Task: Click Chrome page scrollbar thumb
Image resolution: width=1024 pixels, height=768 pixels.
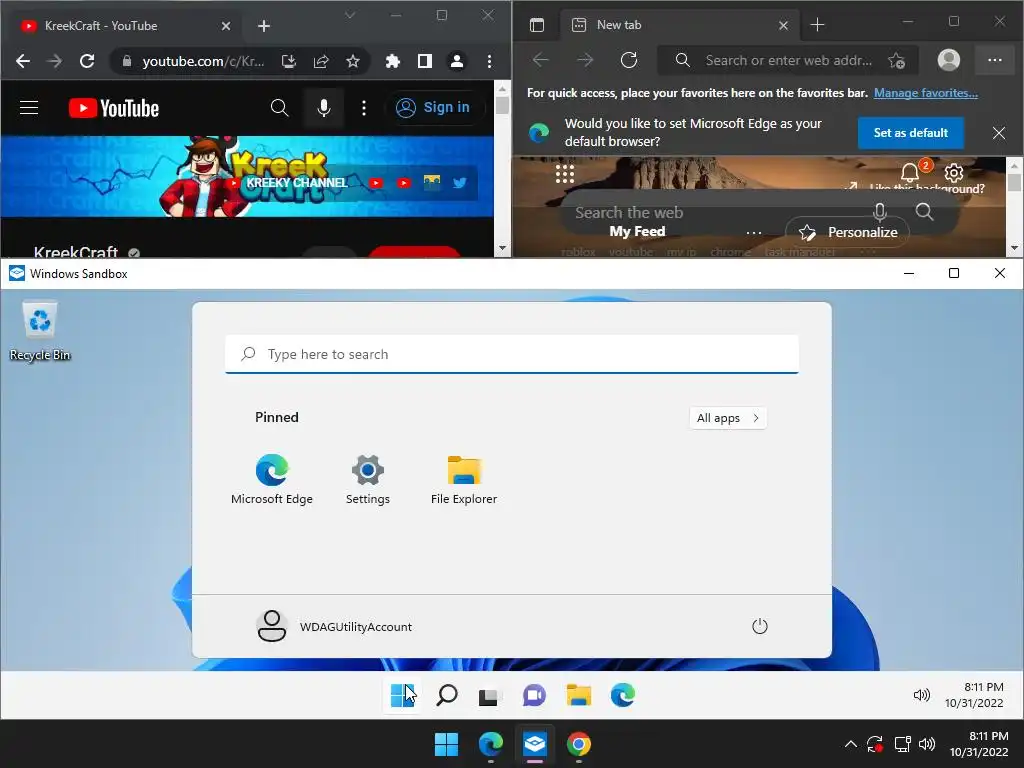Action: [x=502, y=105]
